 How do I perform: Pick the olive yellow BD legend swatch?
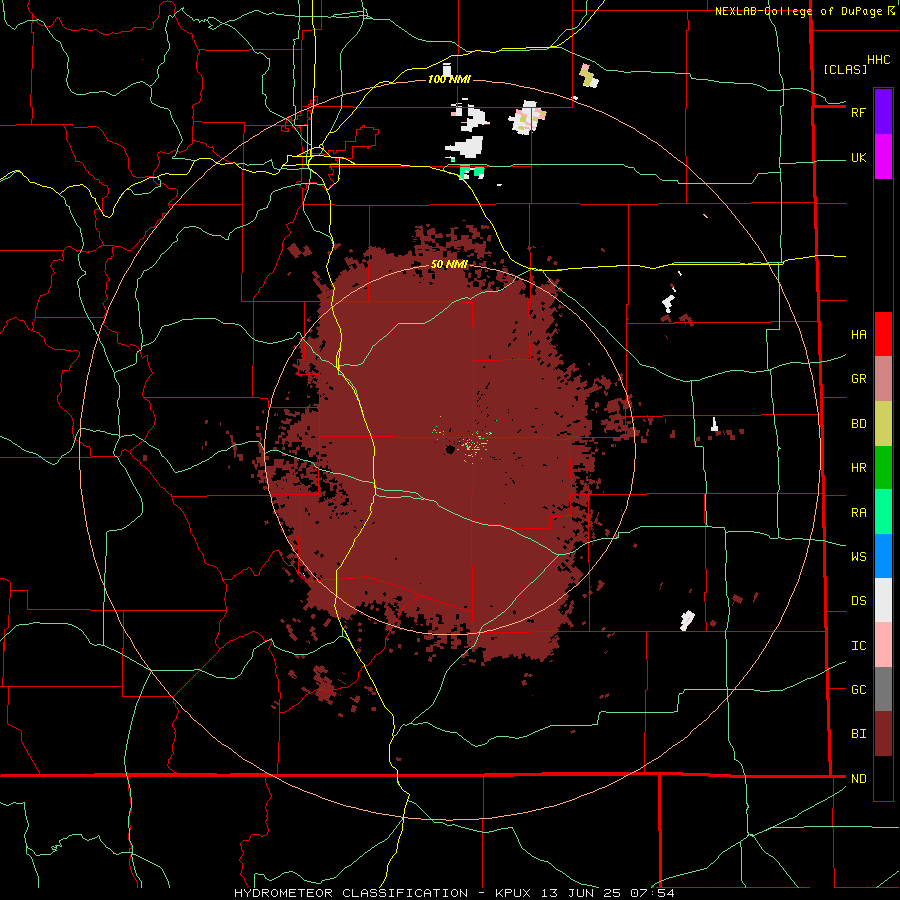[x=883, y=424]
